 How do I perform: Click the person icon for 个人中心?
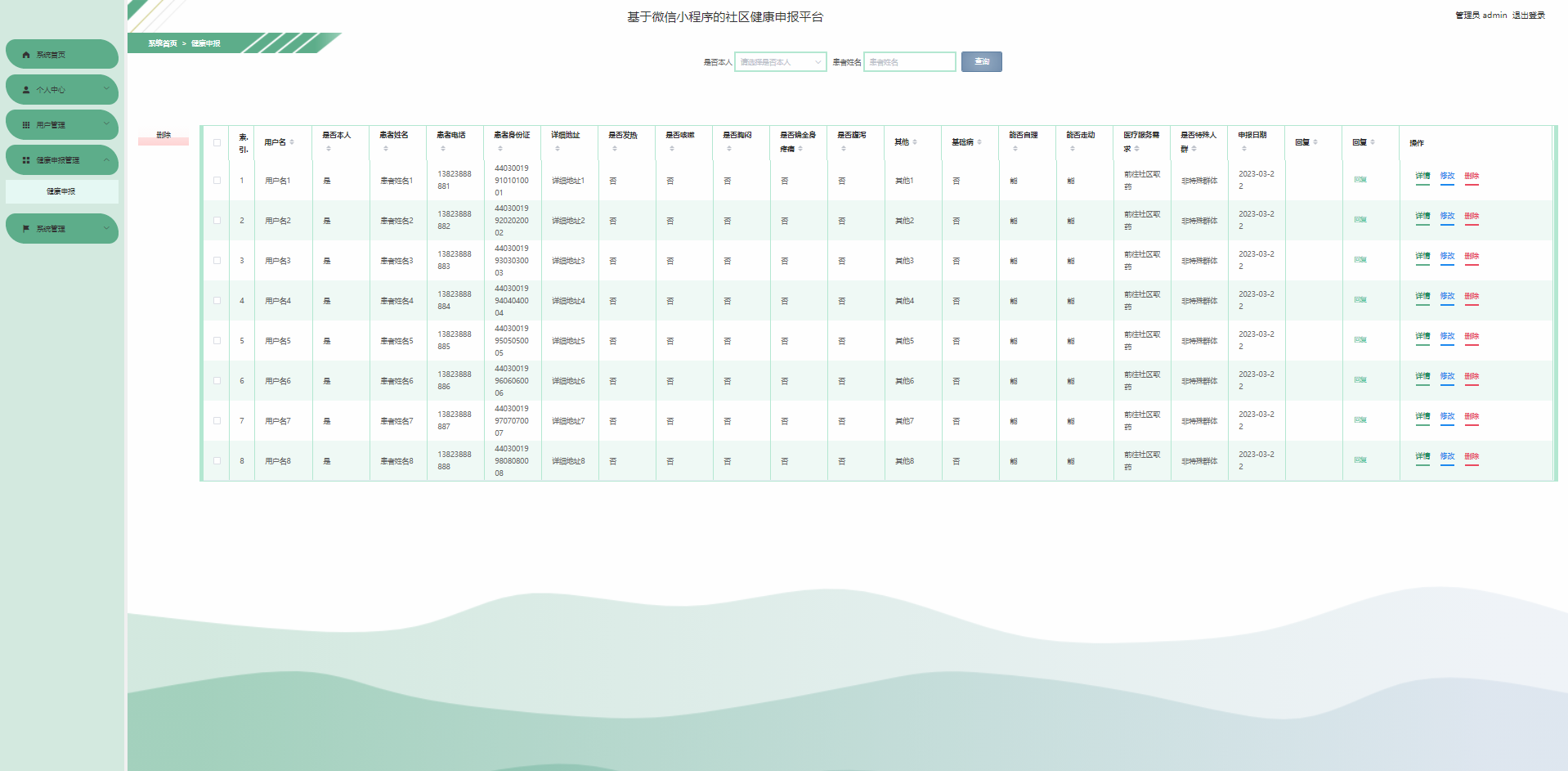tap(26, 90)
